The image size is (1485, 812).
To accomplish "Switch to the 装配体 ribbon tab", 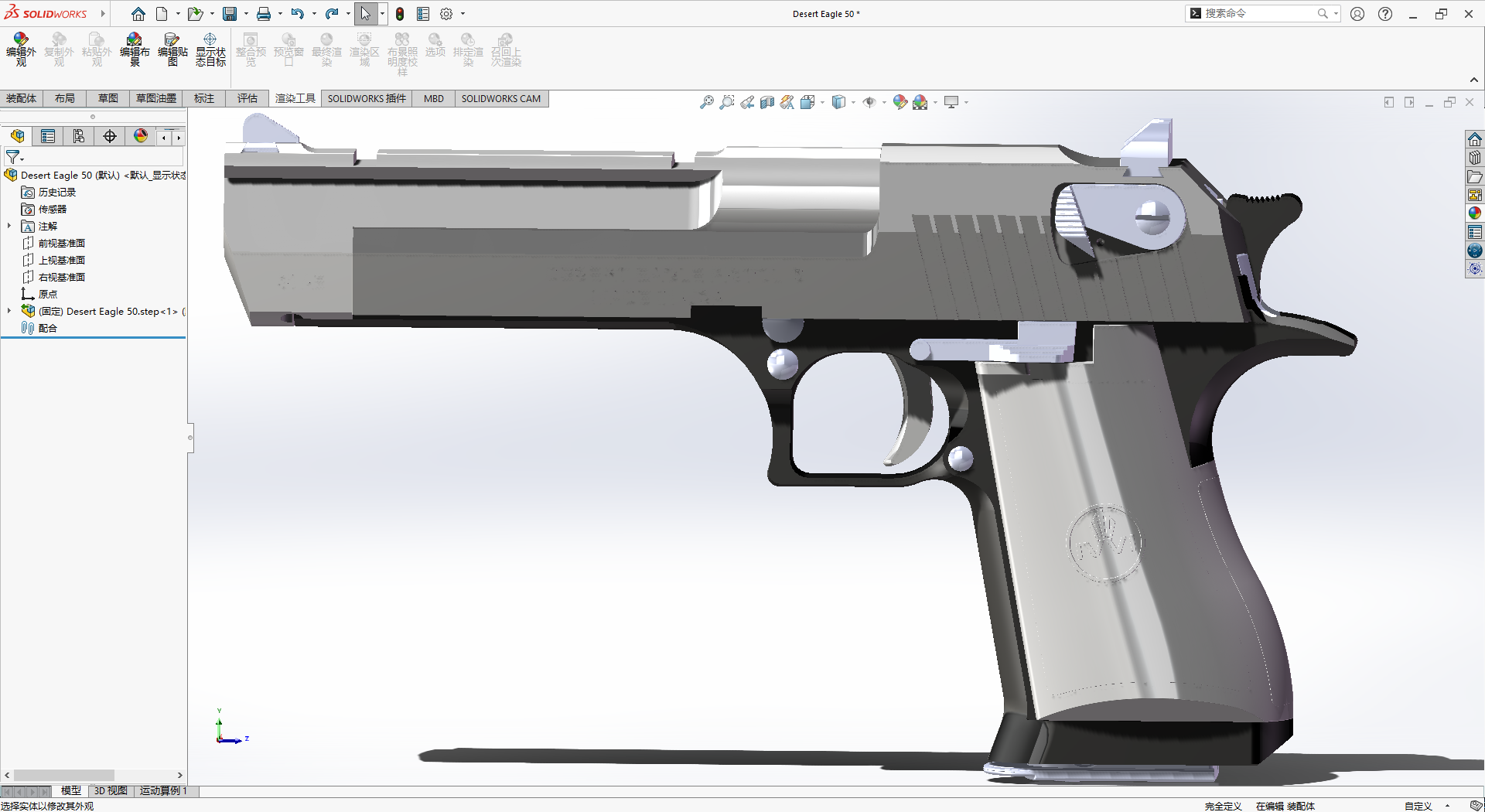I will click(22, 98).
